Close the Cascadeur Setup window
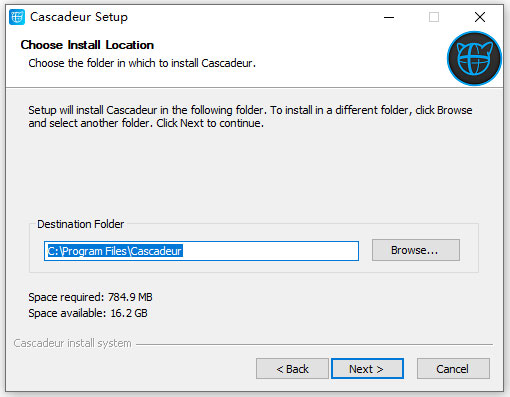The image size is (510, 397). coord(480,17)
